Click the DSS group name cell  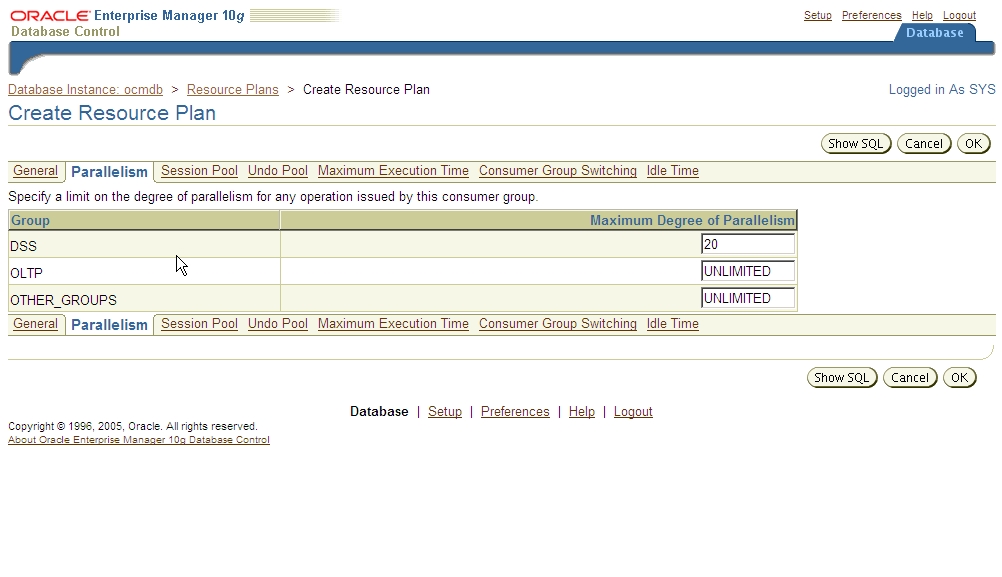[144, 245]
